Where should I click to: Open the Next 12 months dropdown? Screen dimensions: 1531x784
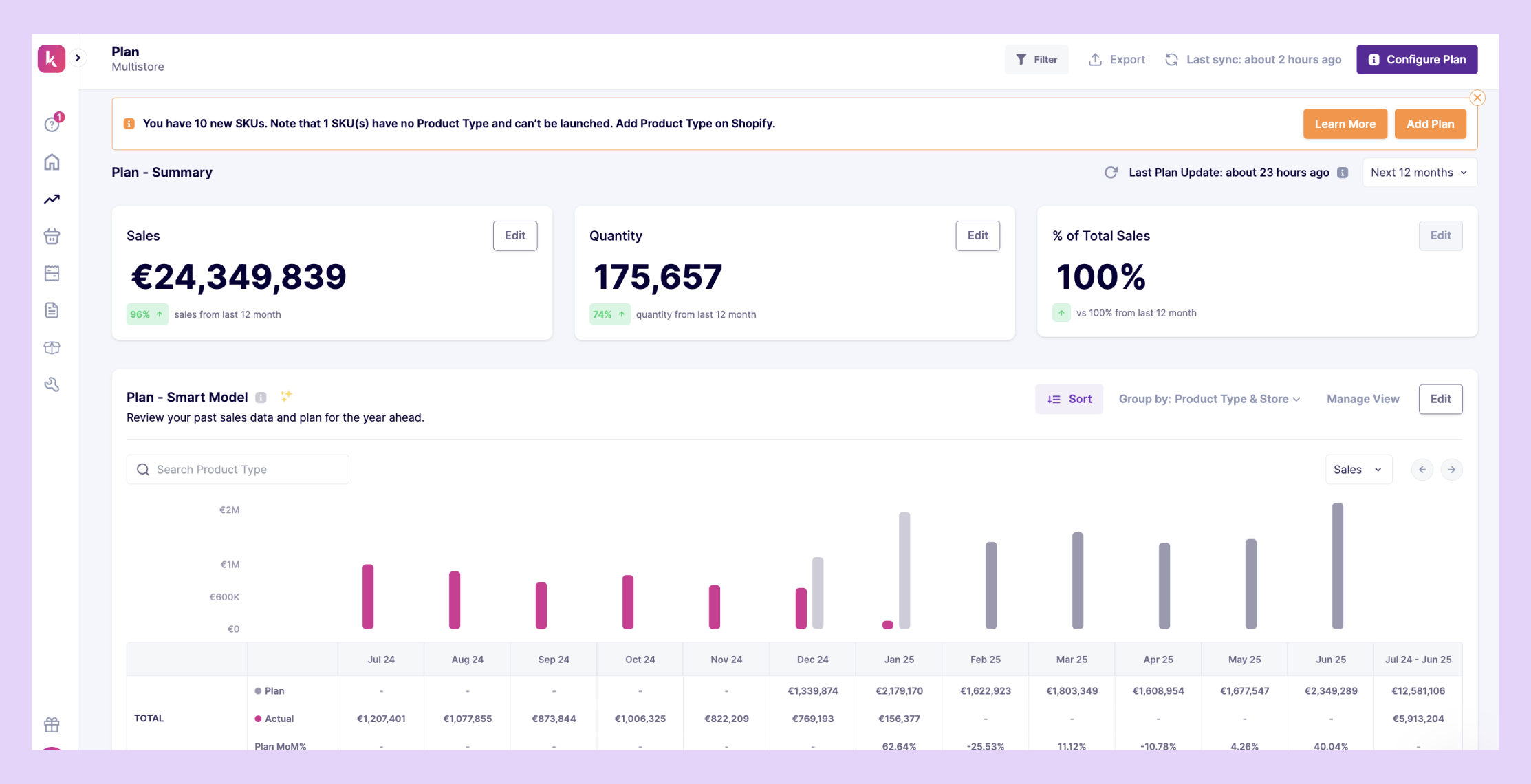point(1419,173)
